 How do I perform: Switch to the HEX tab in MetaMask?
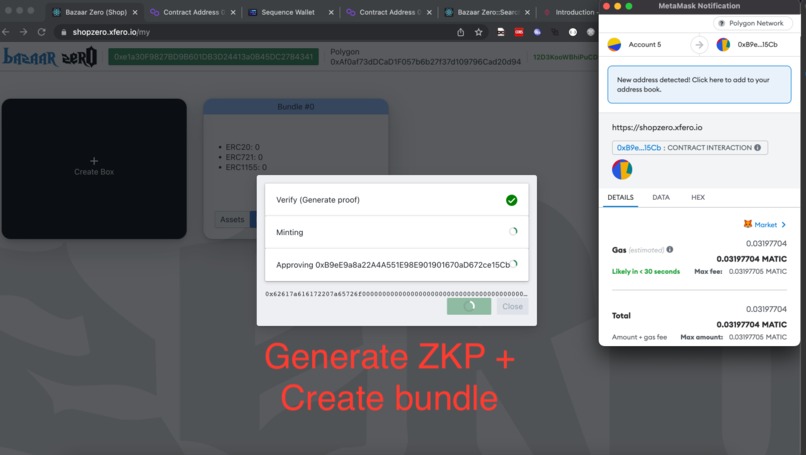(x=698, y=197)
